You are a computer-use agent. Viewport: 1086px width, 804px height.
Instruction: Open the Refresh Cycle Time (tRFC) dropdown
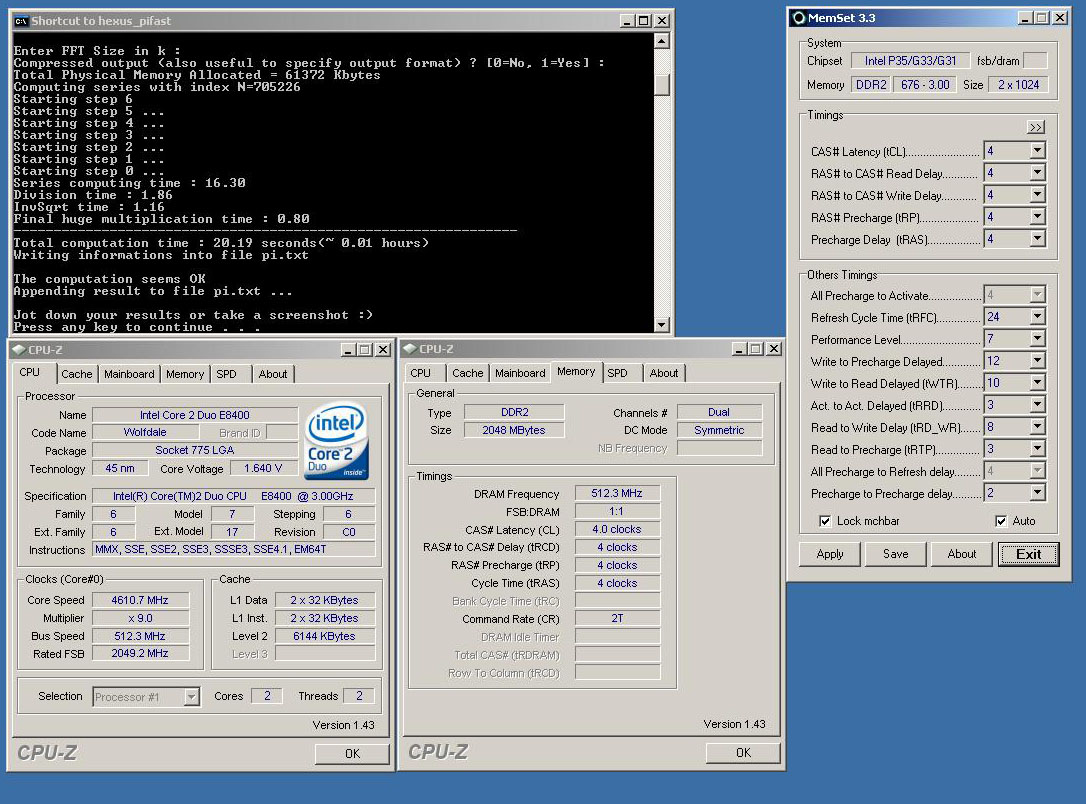click(1037, 316)
